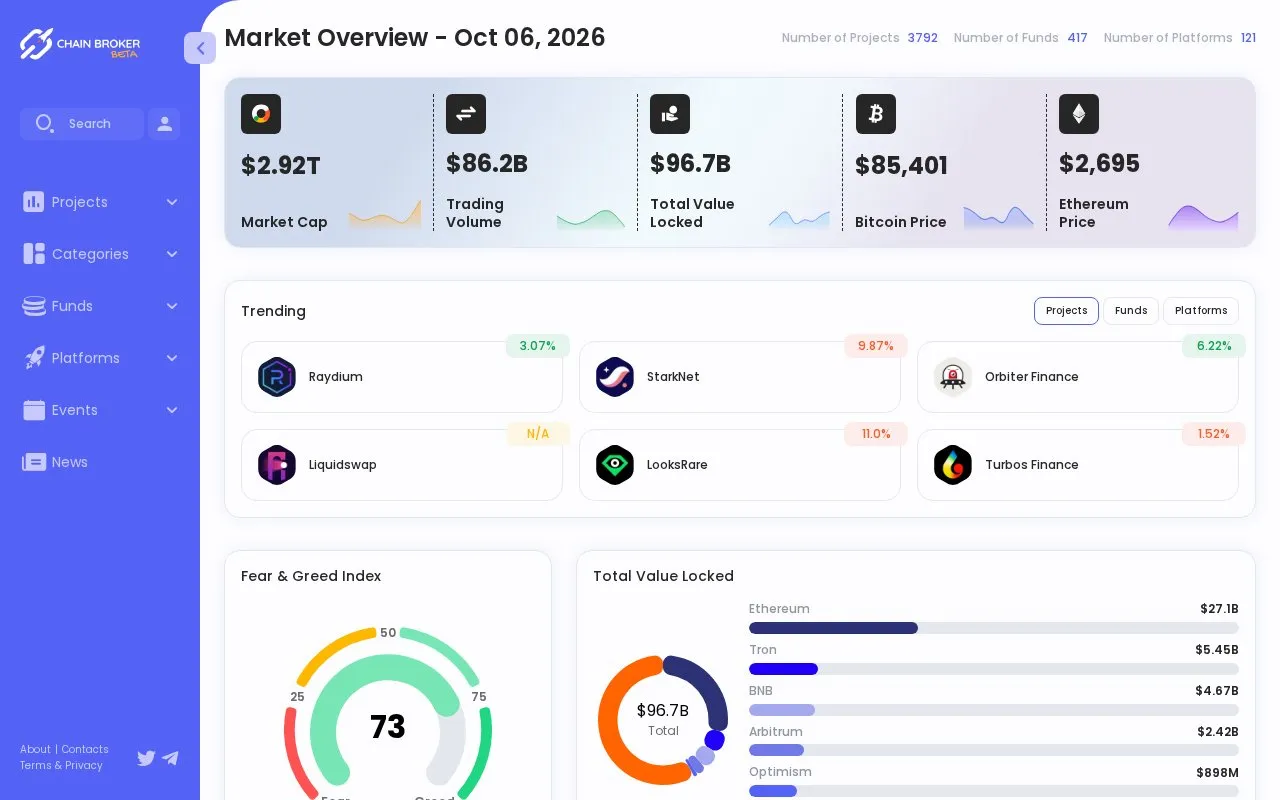Image resolution: width=1280 pixels, height=800 pixels.
Task: Click the Bitcoin icon
Action: (876, 114)
